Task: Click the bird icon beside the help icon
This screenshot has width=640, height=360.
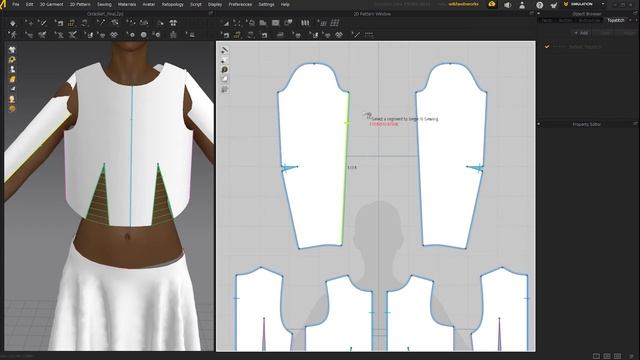Action: click(553, 5)
